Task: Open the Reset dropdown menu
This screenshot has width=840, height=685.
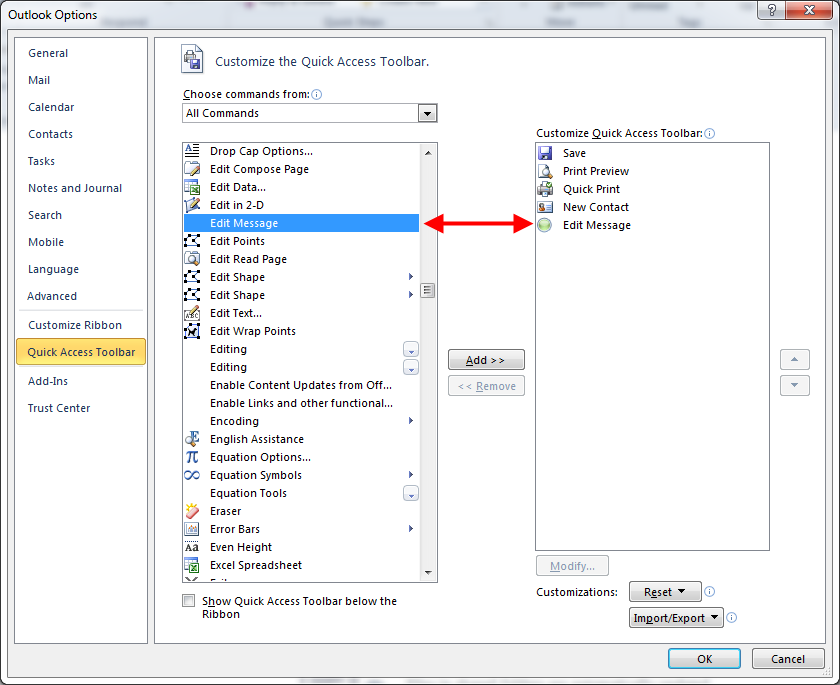Action: click(x=665, y=591)
